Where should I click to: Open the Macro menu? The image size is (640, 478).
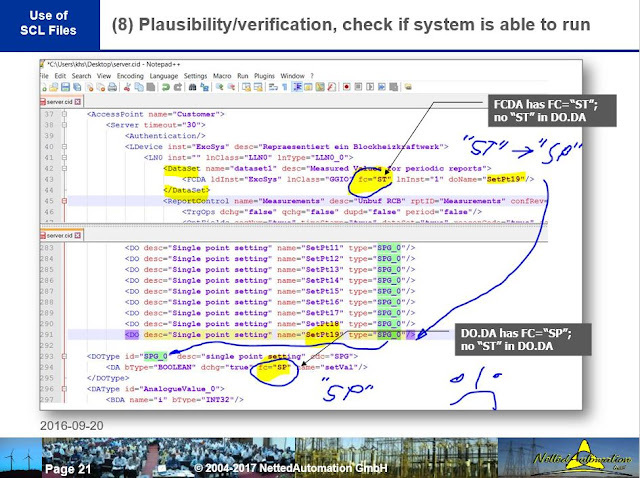click(222, 76)
